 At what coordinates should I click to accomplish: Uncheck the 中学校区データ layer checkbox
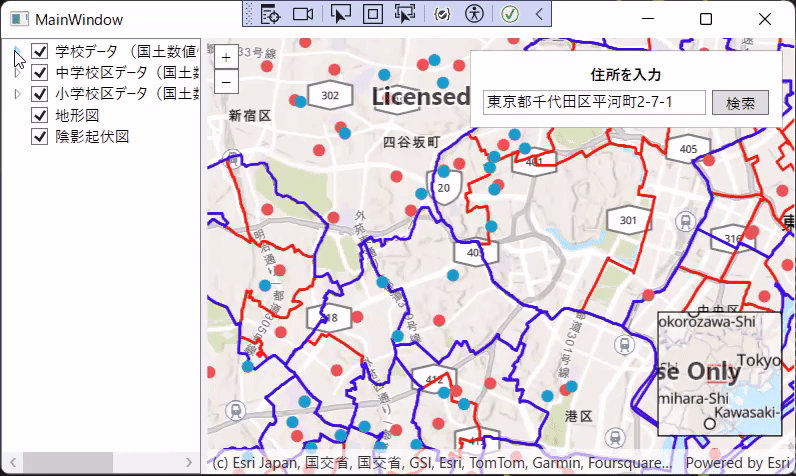pos(40,72)
